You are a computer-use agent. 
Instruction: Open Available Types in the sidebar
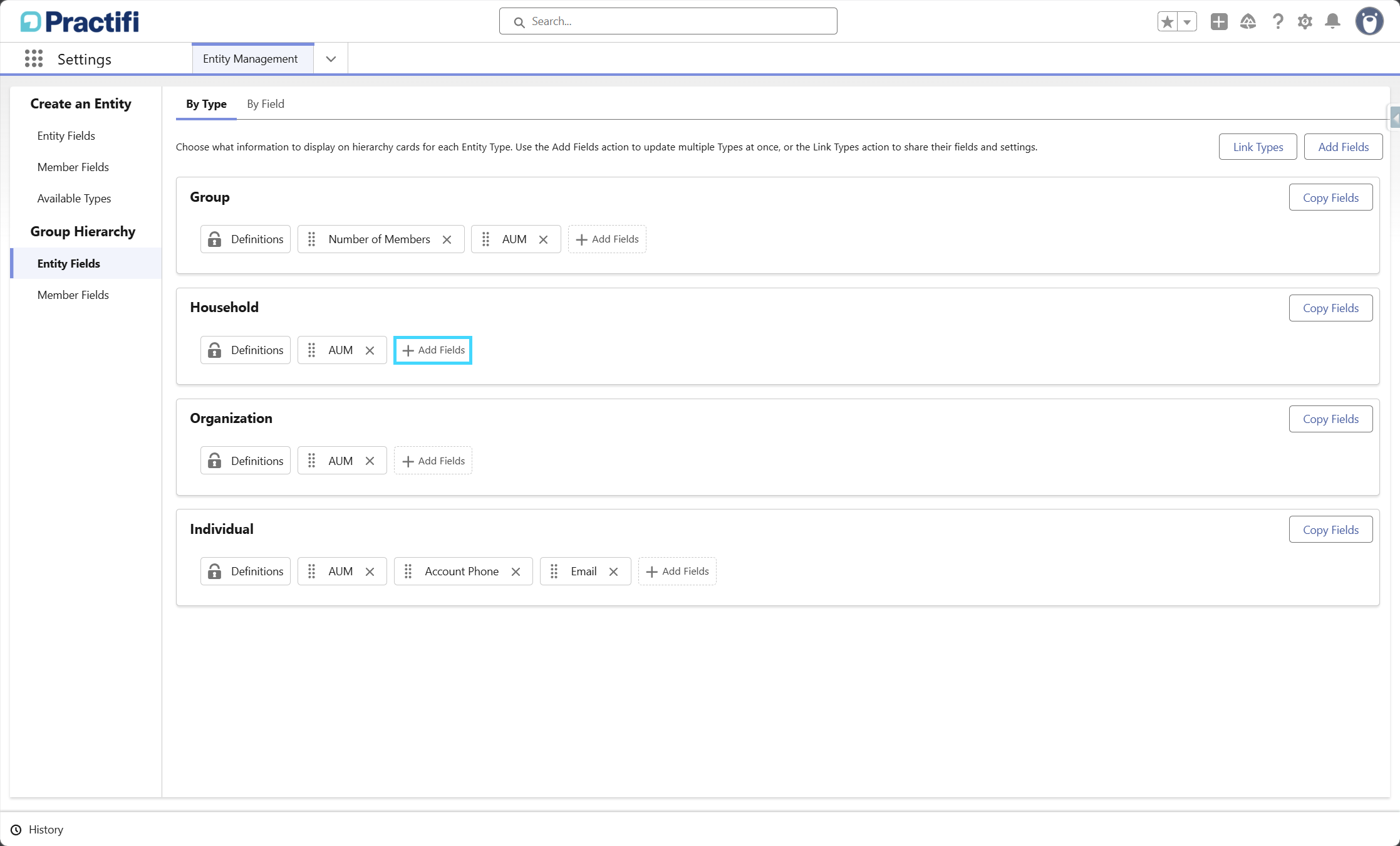coord(74,199)
